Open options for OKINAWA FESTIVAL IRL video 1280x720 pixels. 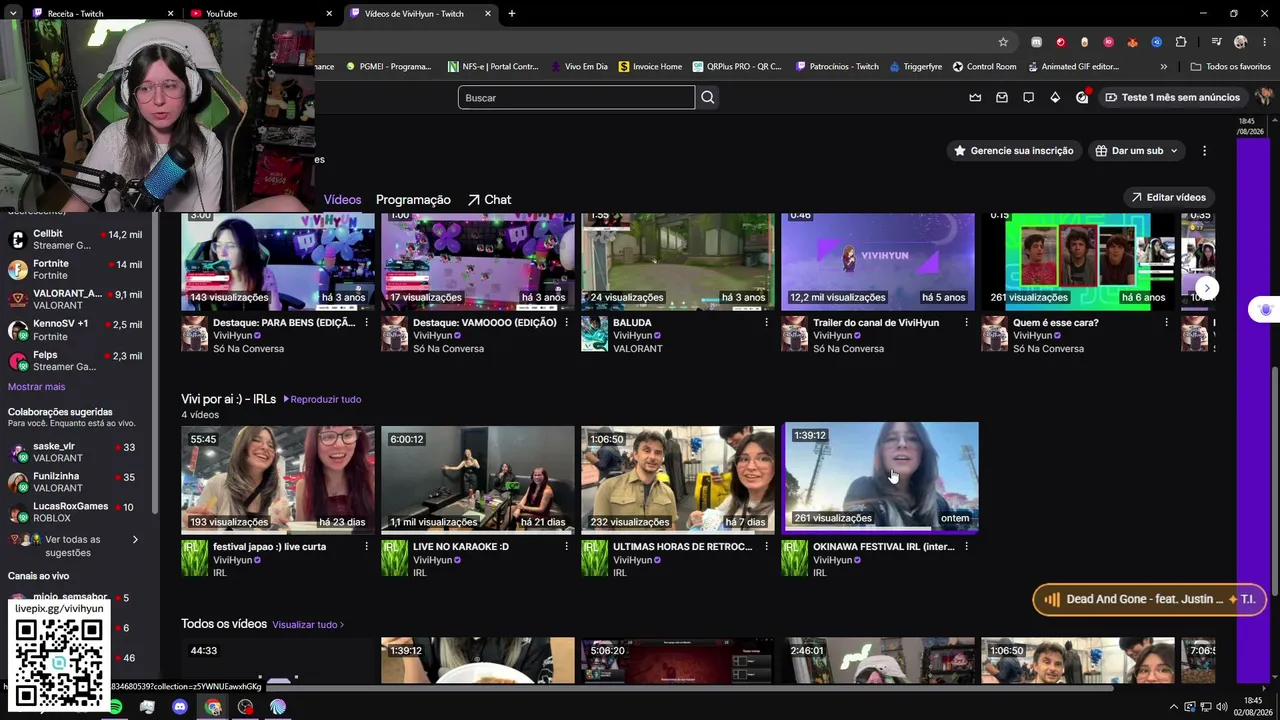(x=966, y=547)
